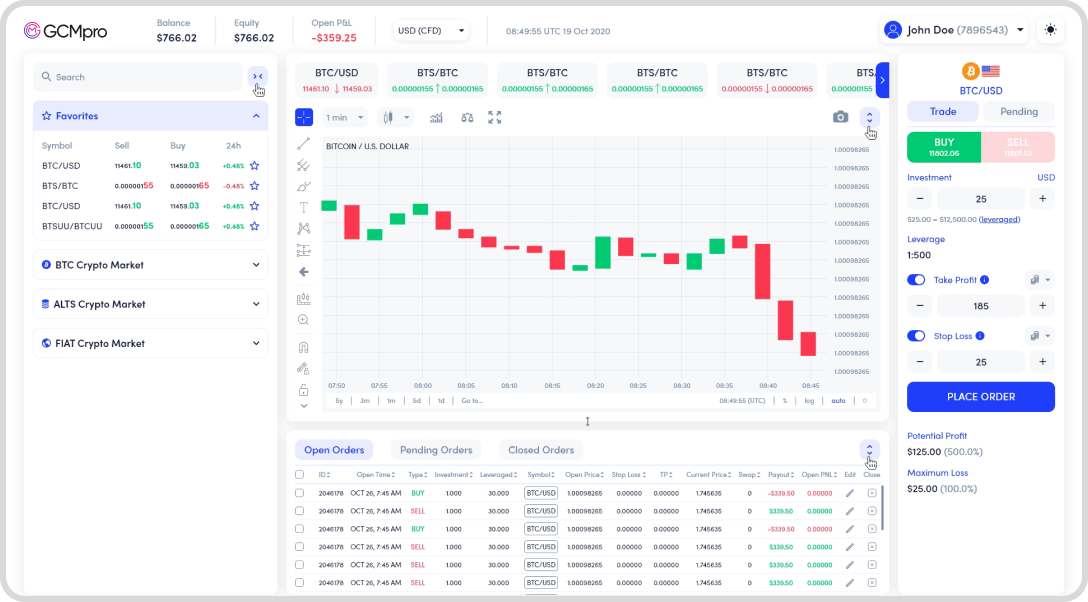Switch to the Pending Orders tab
This screenshot has width=1088, height=602.
435,450
